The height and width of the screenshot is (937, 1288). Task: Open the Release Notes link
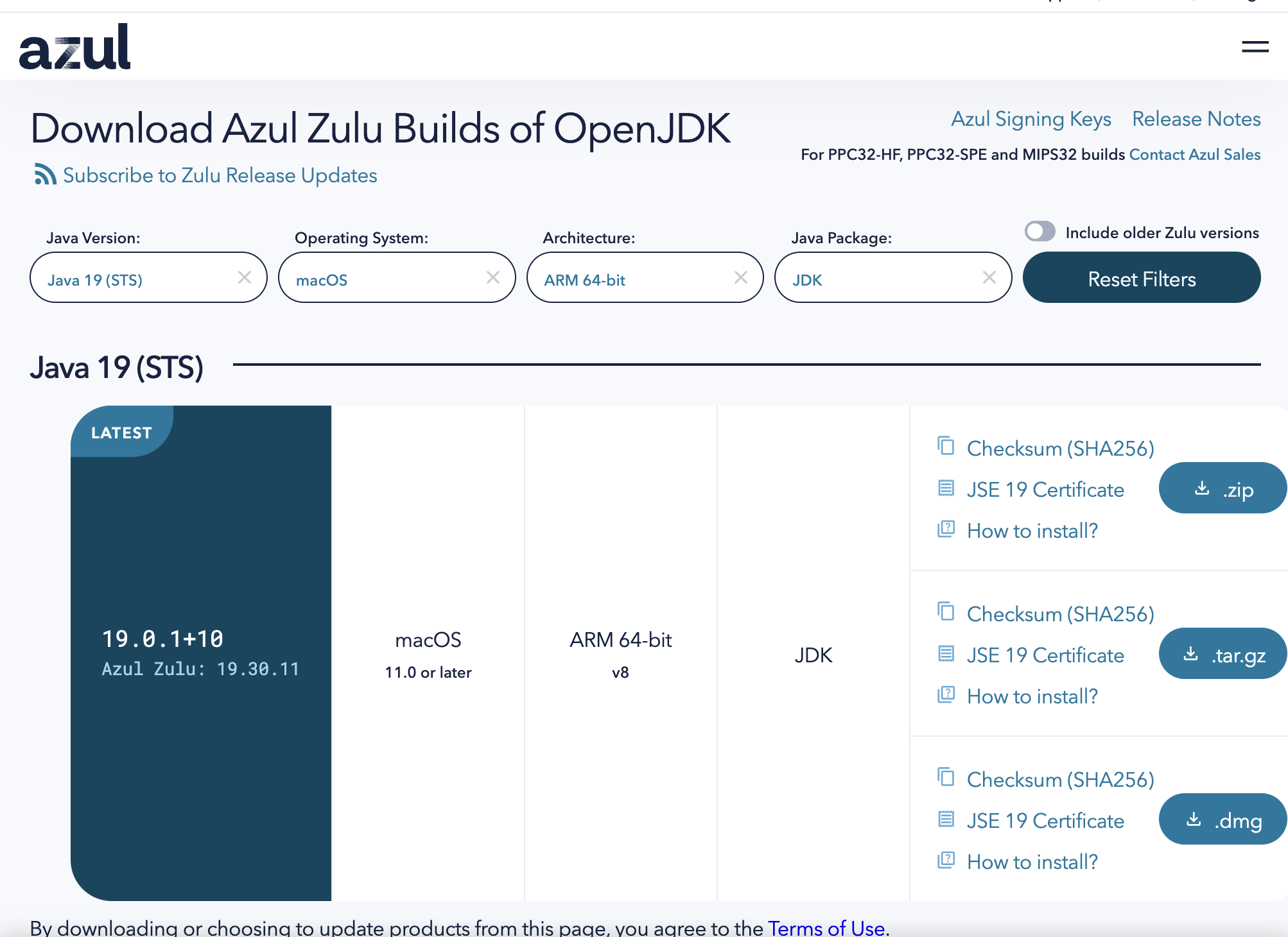[x=1196, y=119]
